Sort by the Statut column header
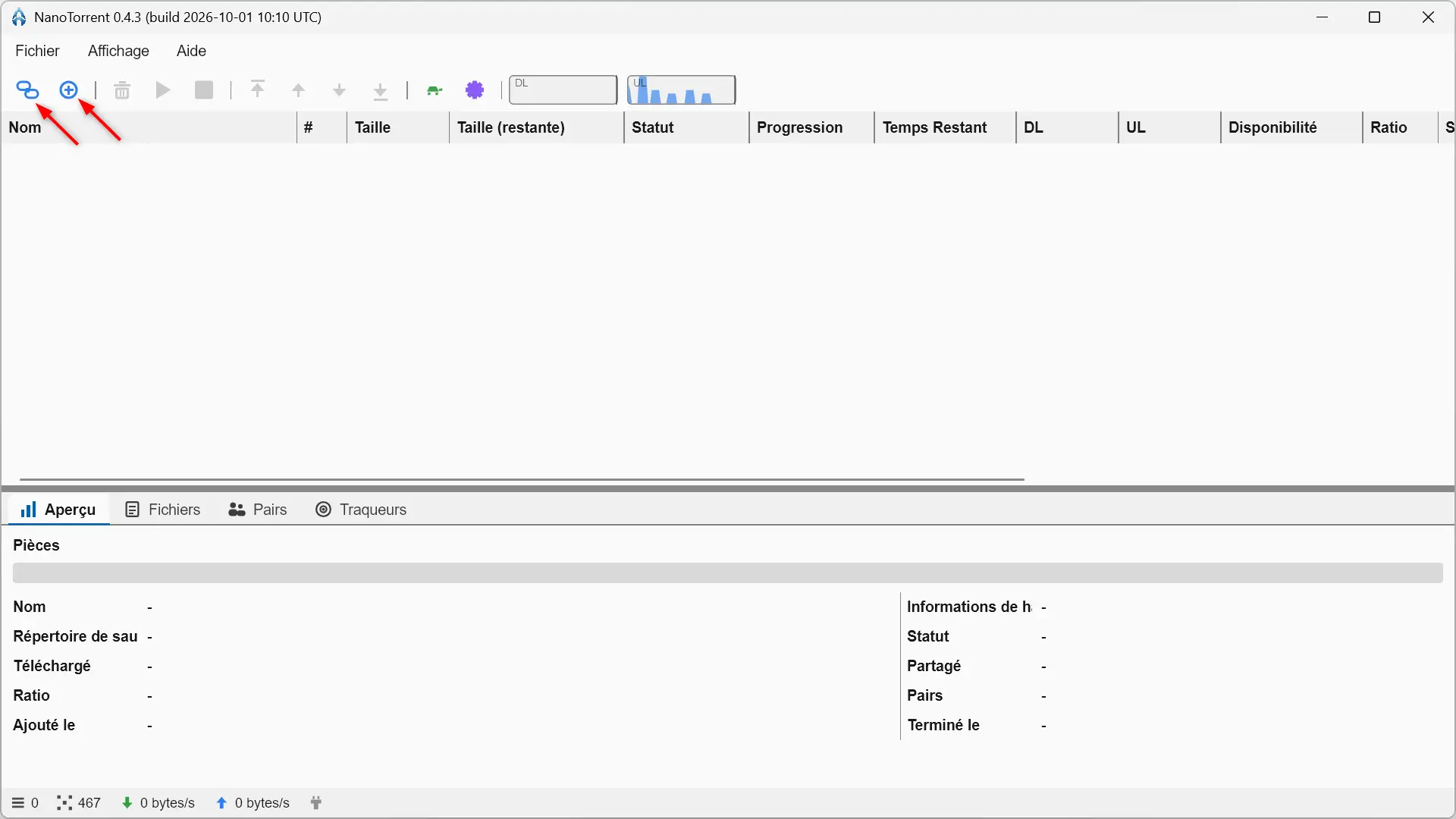 click(x=686, y=127)
